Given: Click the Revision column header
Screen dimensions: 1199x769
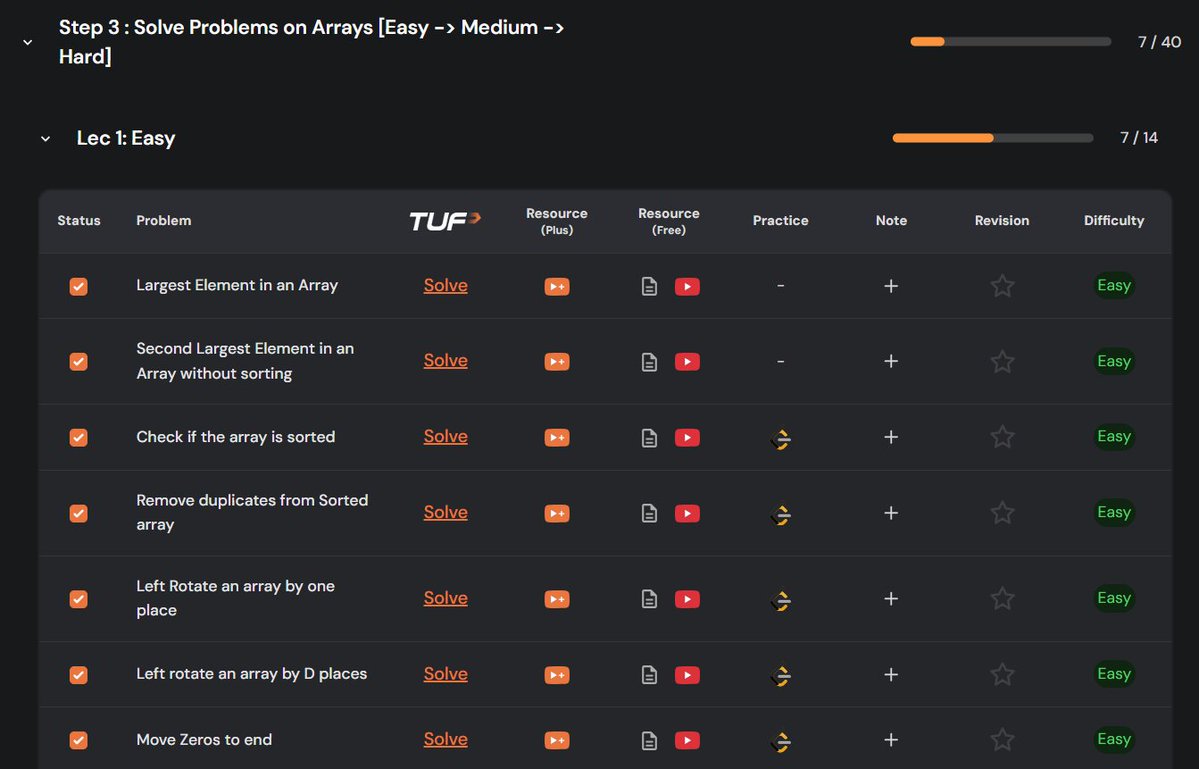Looking at the screenshot, I should [1002, 220].
